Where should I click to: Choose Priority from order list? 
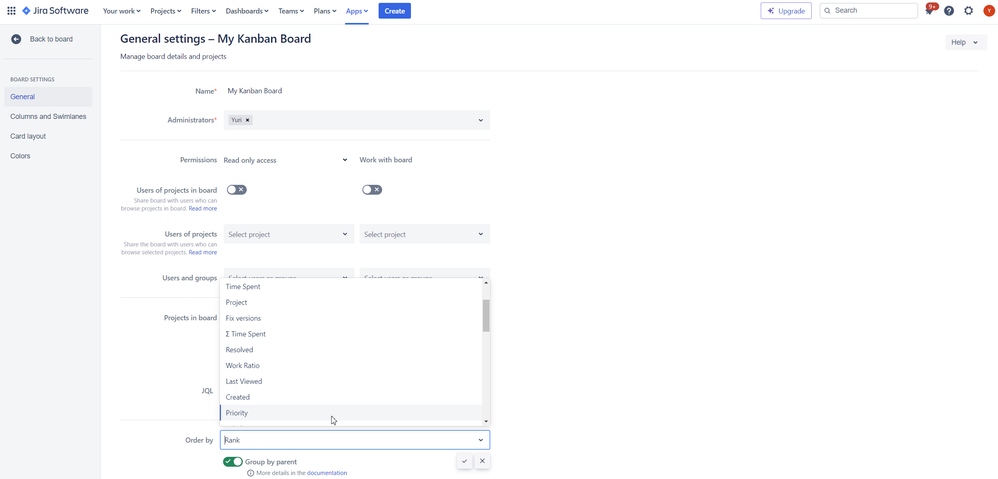tap(351, 413)
